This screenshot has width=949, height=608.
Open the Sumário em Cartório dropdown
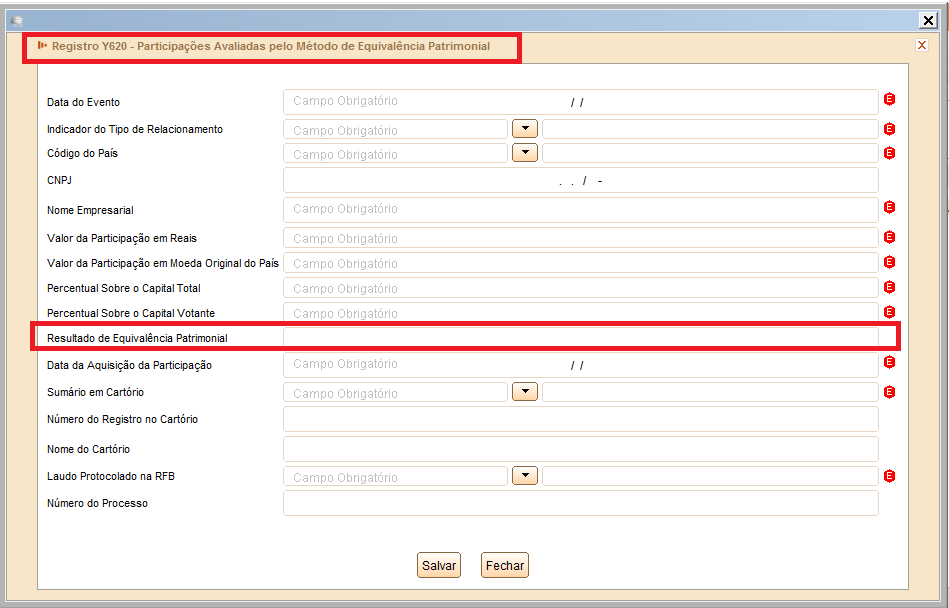tap(525, 392)
